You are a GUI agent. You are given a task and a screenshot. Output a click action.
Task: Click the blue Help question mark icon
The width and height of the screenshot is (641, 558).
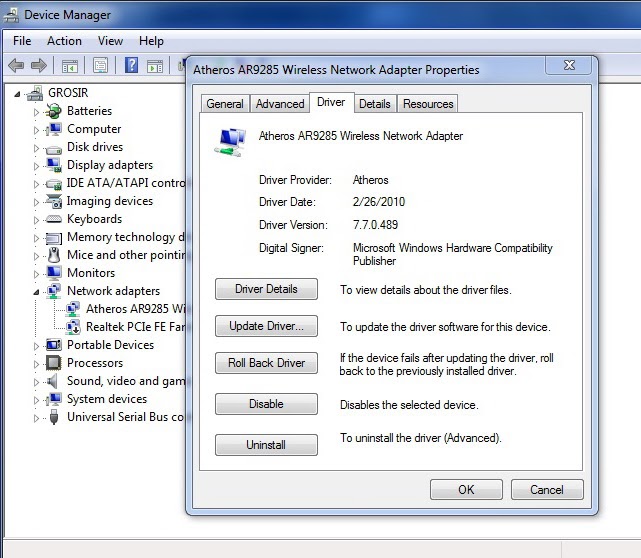pyautogui.click(x=131, y=65)
